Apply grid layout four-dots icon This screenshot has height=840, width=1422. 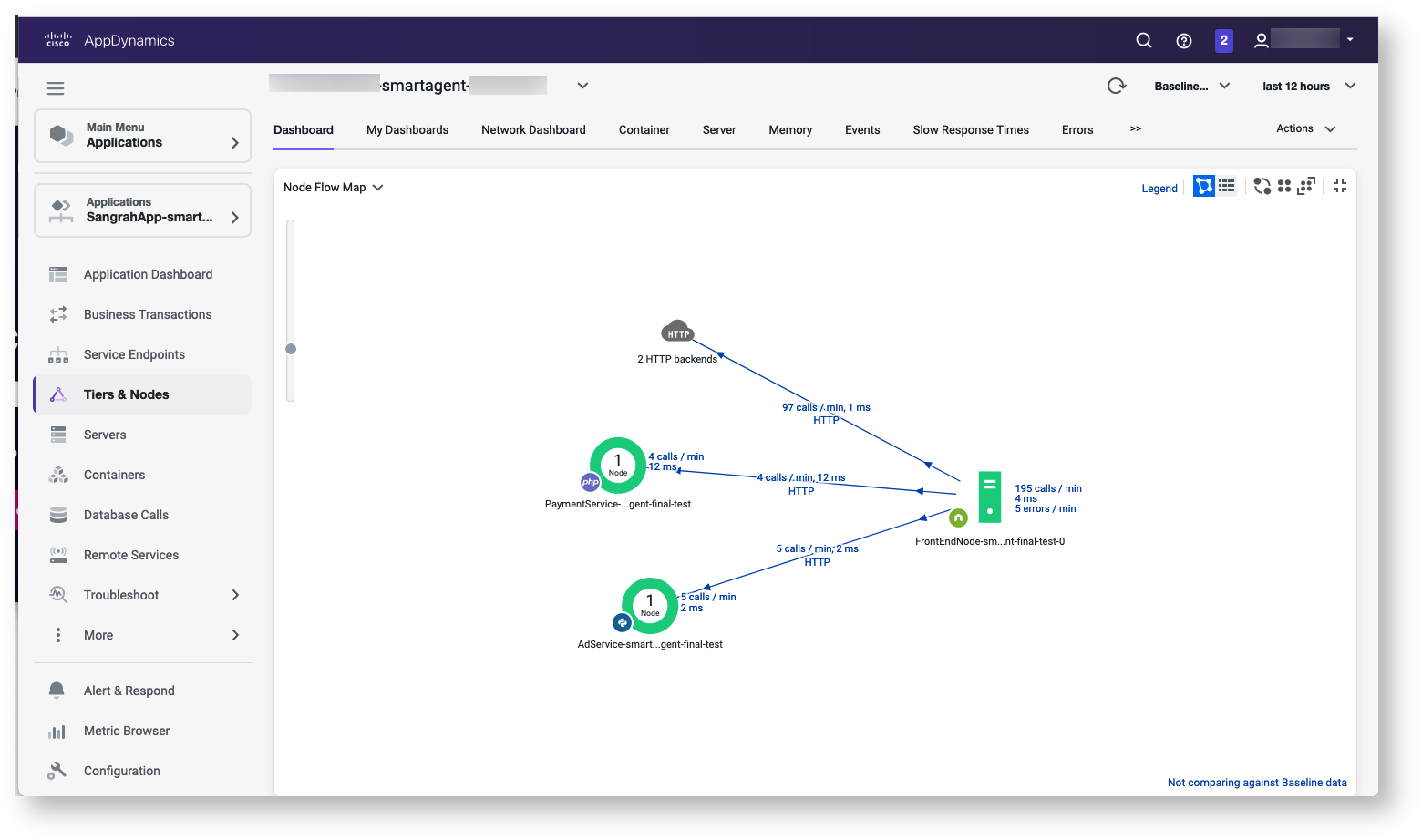click(x=1284, y=186)
